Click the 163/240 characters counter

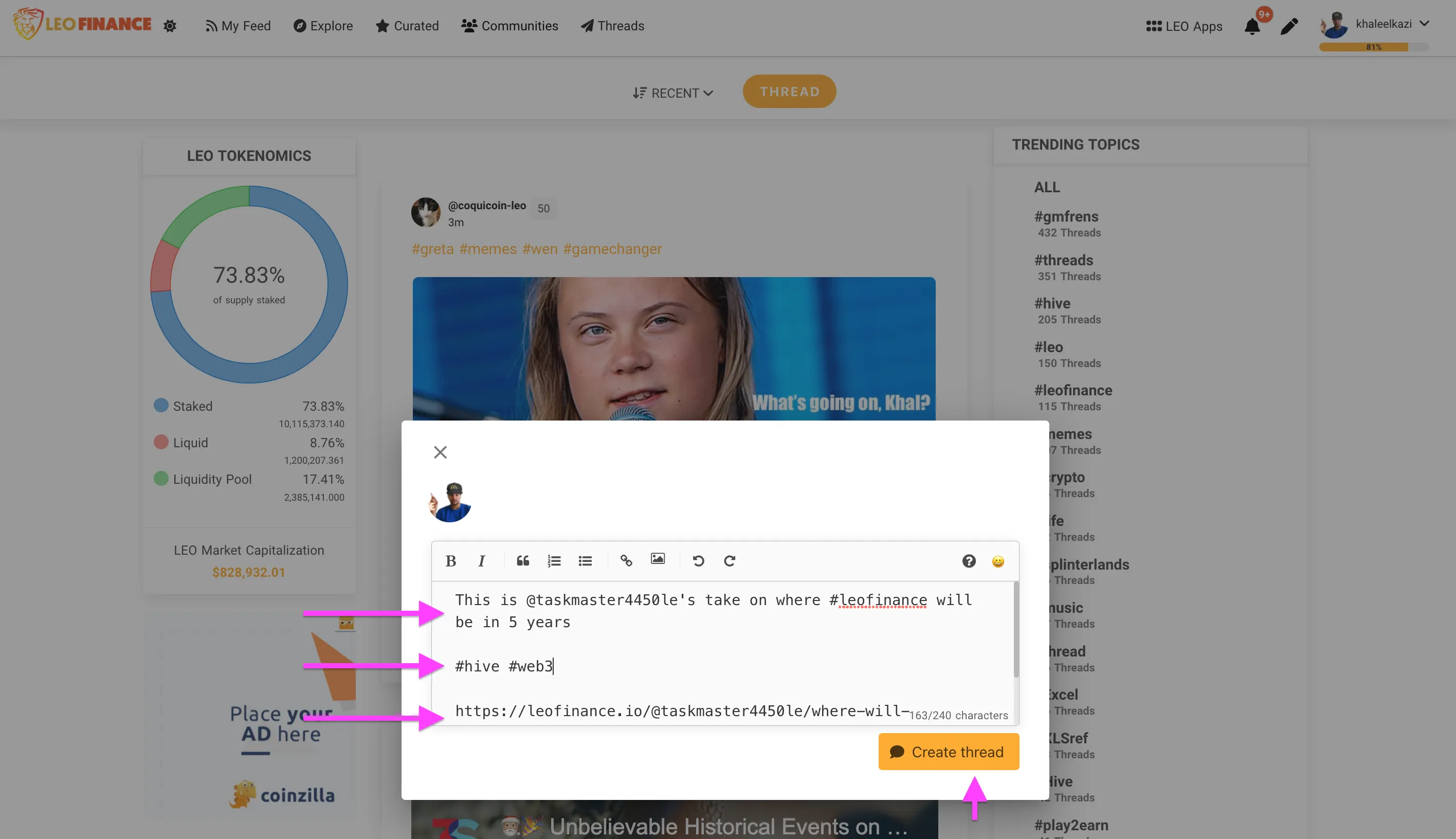[x=959, y=715]
